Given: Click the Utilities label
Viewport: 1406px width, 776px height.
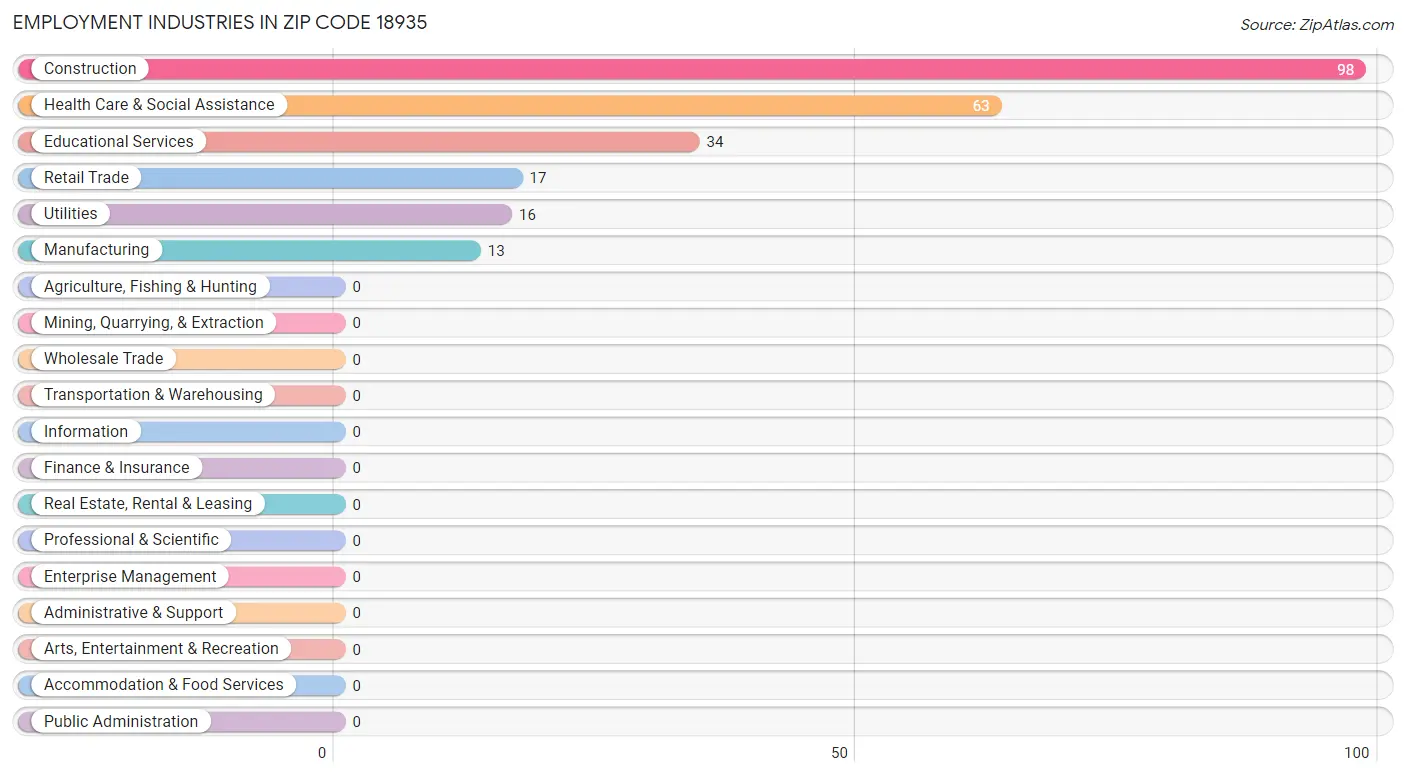Looking at the screenshot, I should 71,214.
